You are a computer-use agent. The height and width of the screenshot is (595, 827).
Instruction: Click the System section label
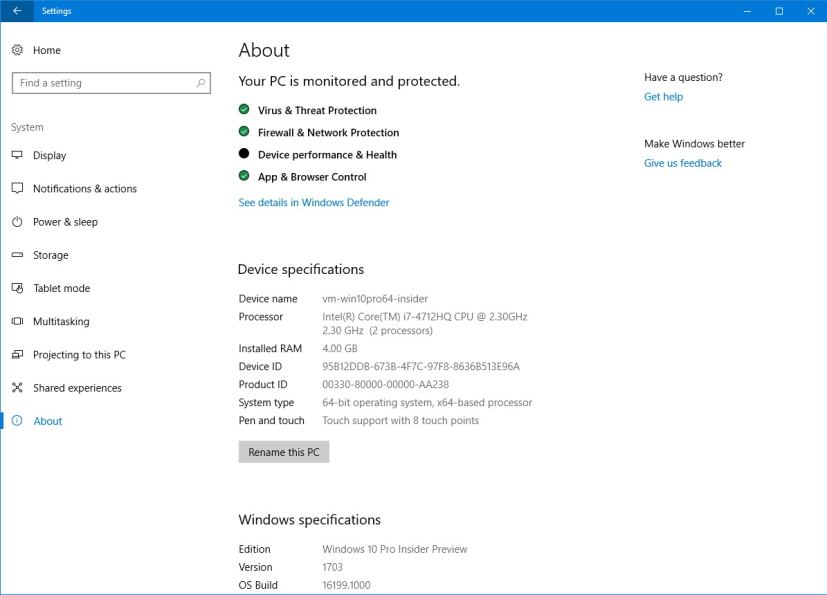(x=26, y=127)
